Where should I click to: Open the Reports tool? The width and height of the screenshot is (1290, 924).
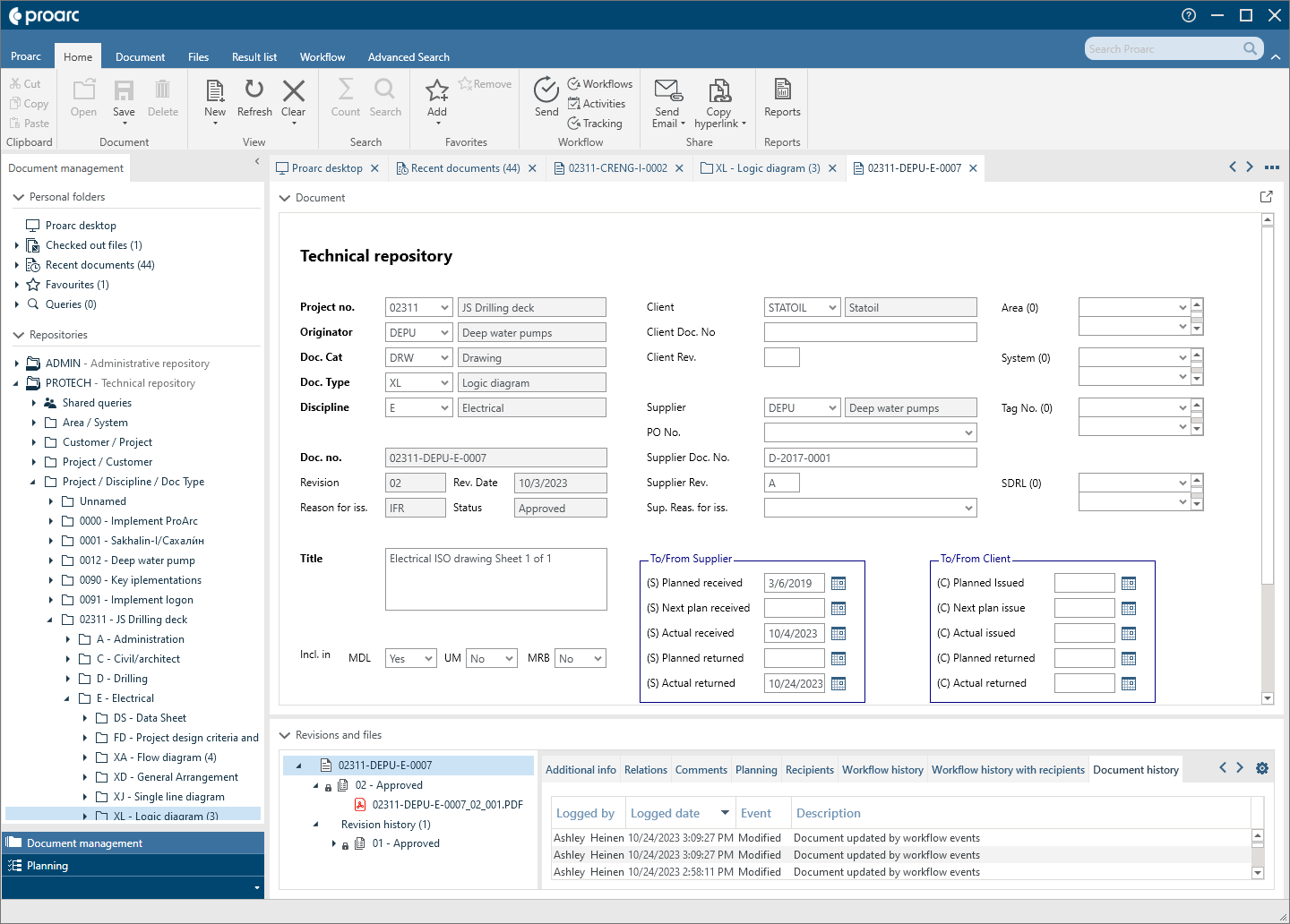click(x=781, y=98)
